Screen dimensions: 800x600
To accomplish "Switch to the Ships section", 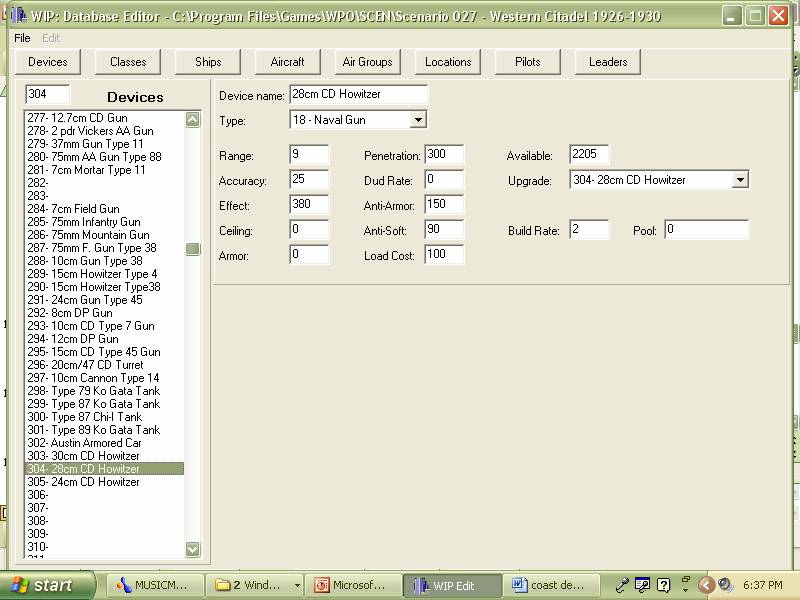I will click(x=208, y=62).
